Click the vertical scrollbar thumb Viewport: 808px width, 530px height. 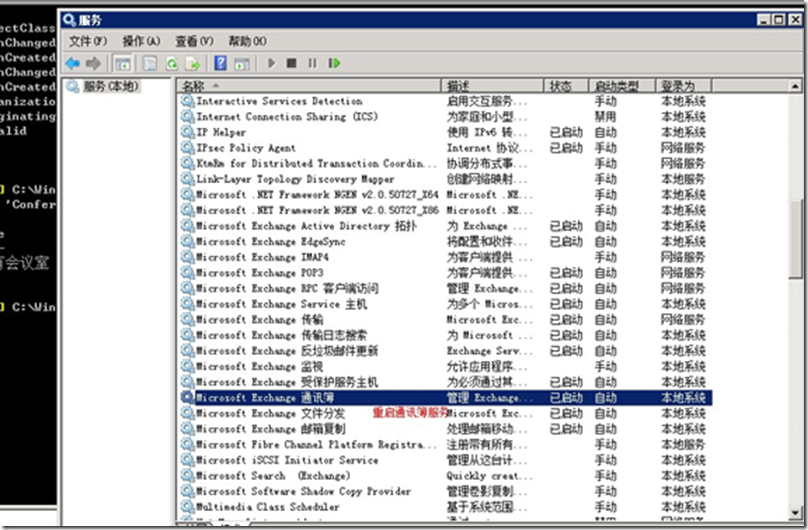[795, 239]
